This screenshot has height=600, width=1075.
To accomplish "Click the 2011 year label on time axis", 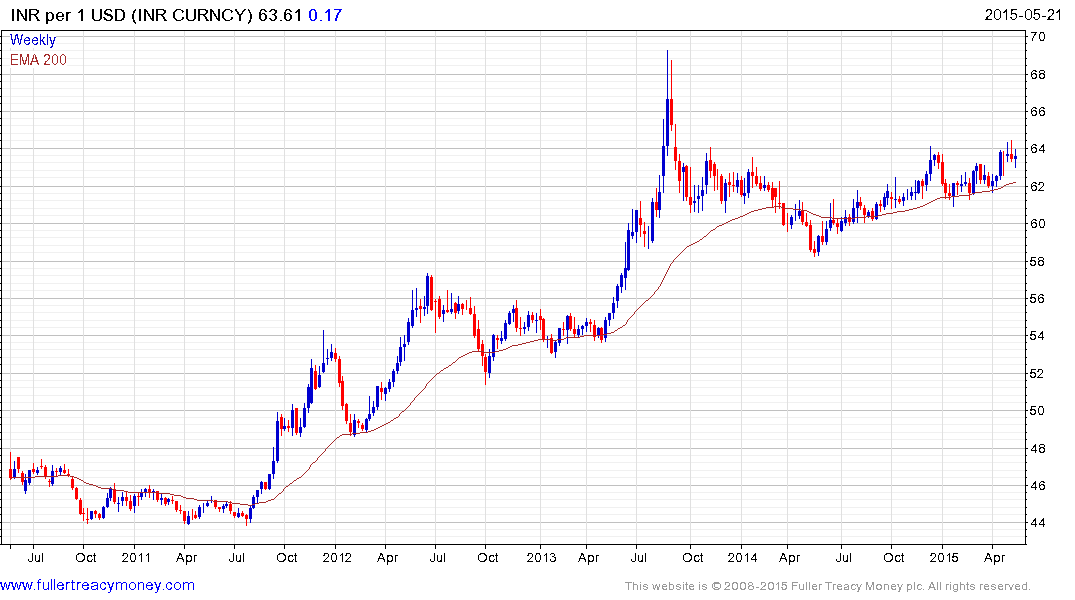I will coord(136,557).
